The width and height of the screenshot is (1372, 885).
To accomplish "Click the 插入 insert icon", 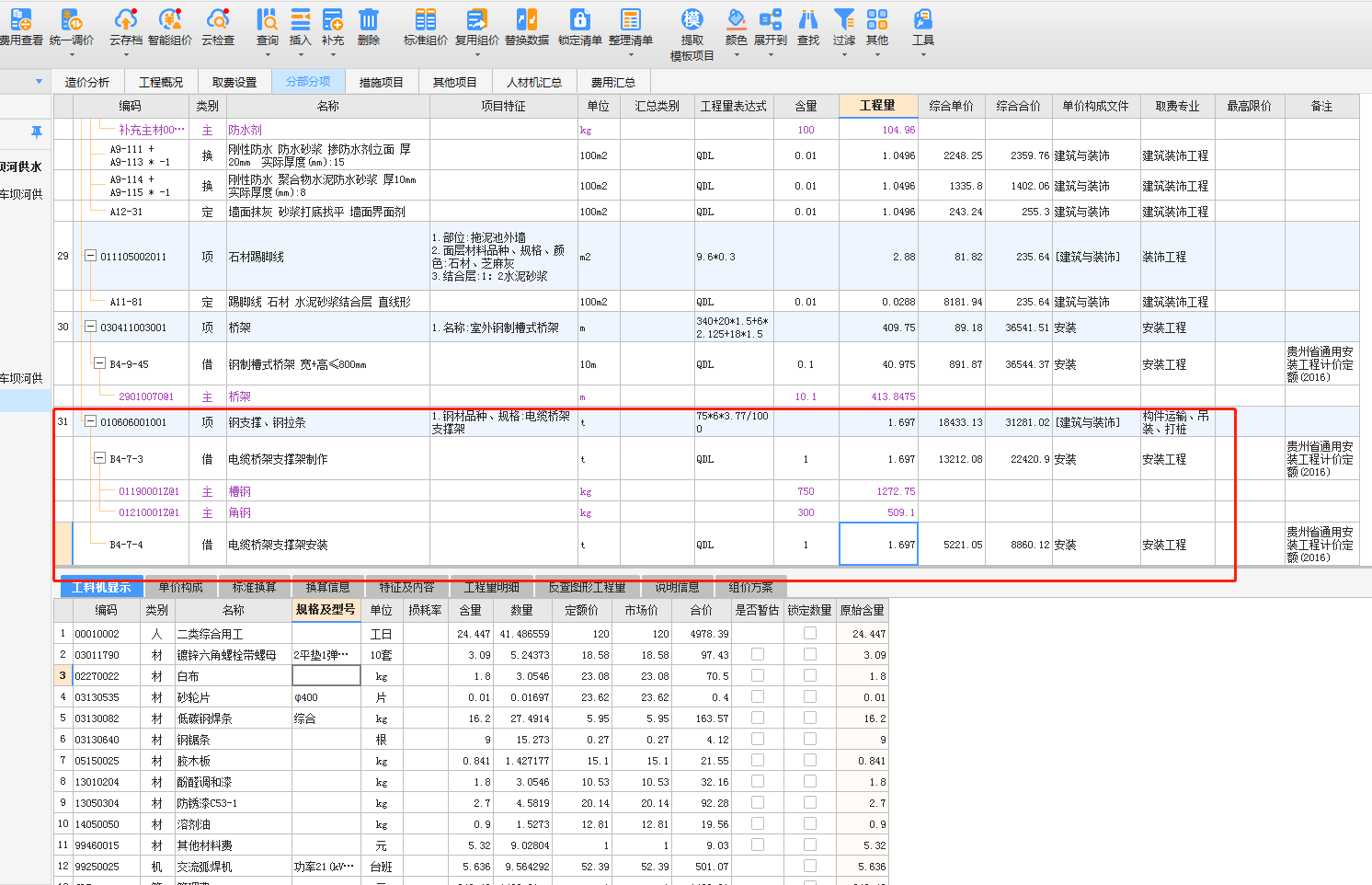I will click(x=301, y=19).
